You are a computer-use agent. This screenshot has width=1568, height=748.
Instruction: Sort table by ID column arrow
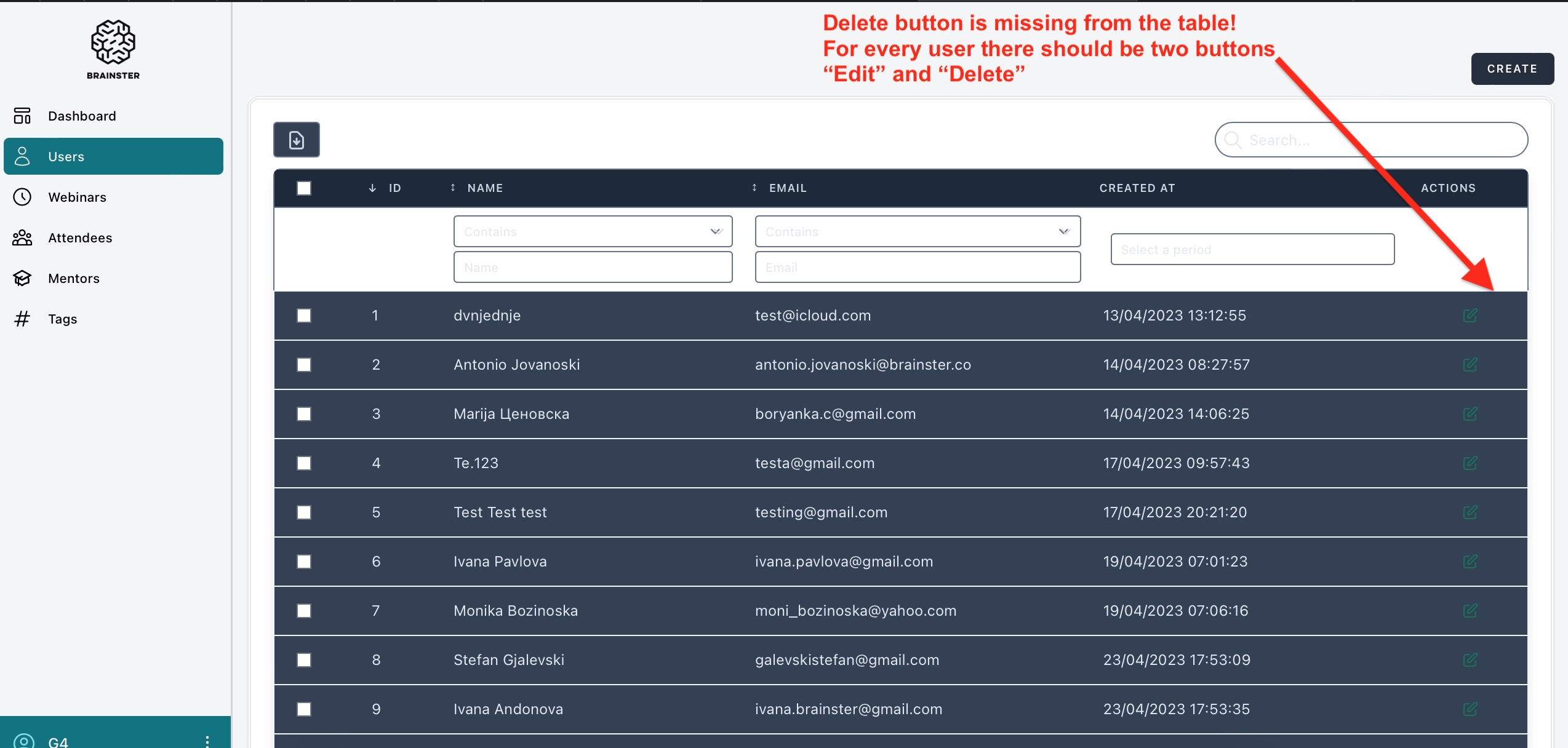372,188
